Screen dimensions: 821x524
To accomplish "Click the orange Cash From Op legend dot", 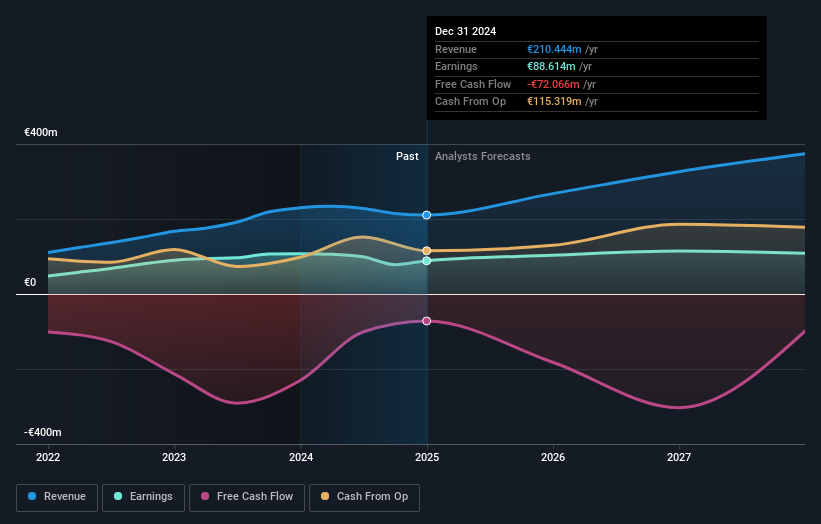I will pos(325,496).
